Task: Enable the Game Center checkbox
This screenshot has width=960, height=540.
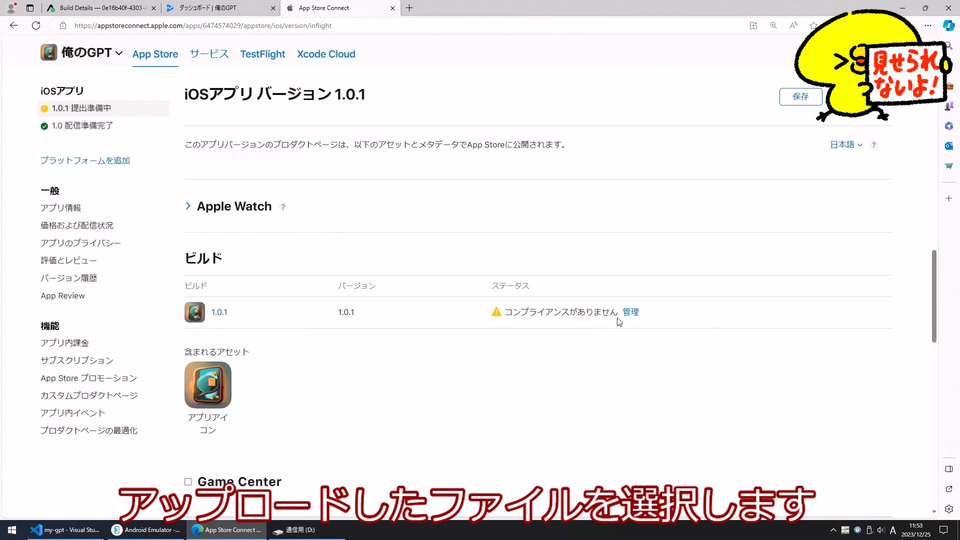Action: pyautogui.click(x=188, y=482)
